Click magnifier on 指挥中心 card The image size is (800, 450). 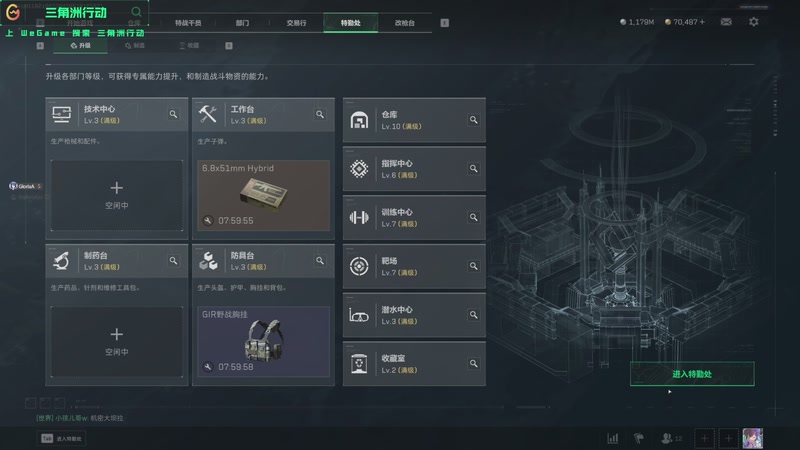tap(473, 168)
